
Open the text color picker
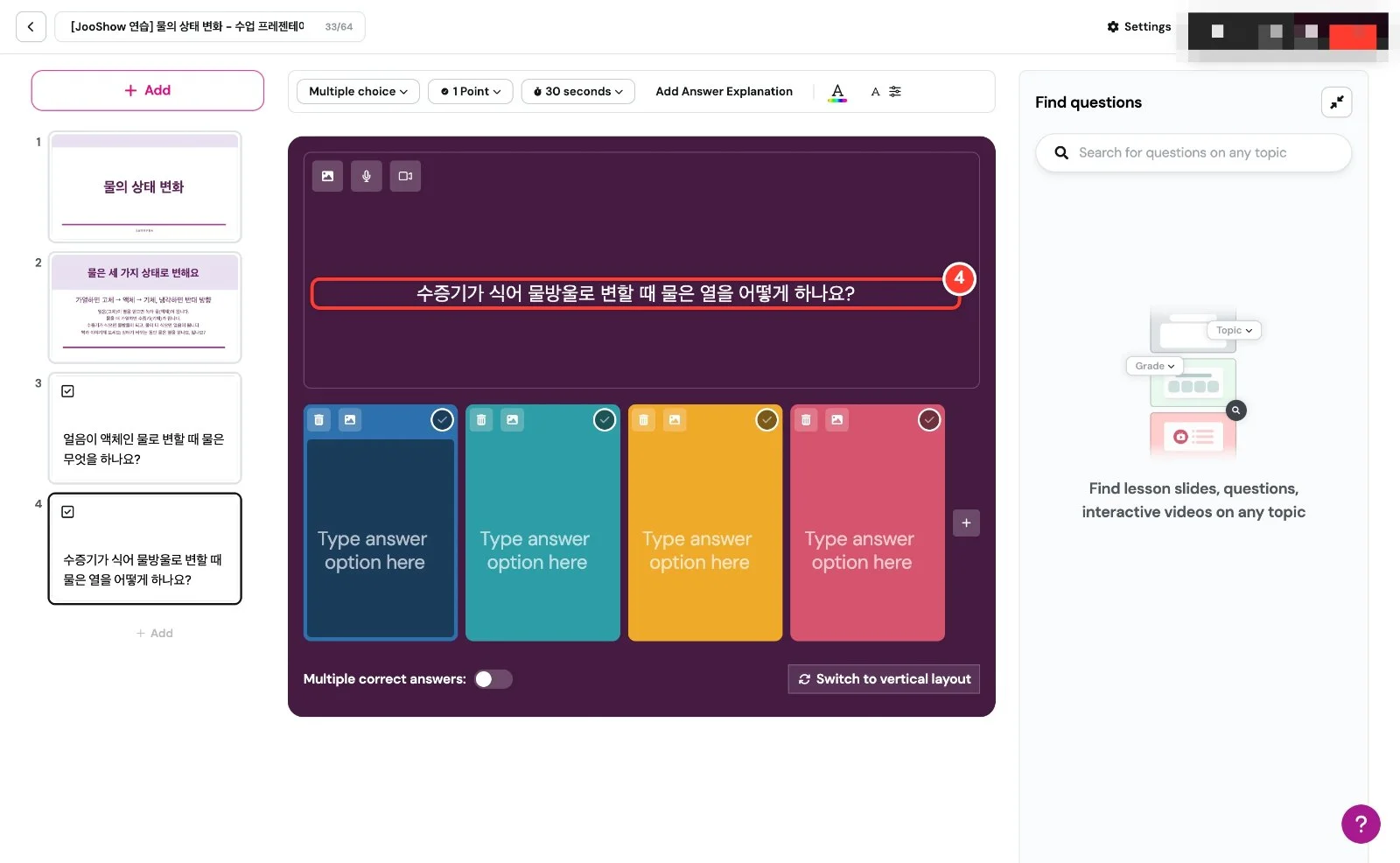pos(837,91)
